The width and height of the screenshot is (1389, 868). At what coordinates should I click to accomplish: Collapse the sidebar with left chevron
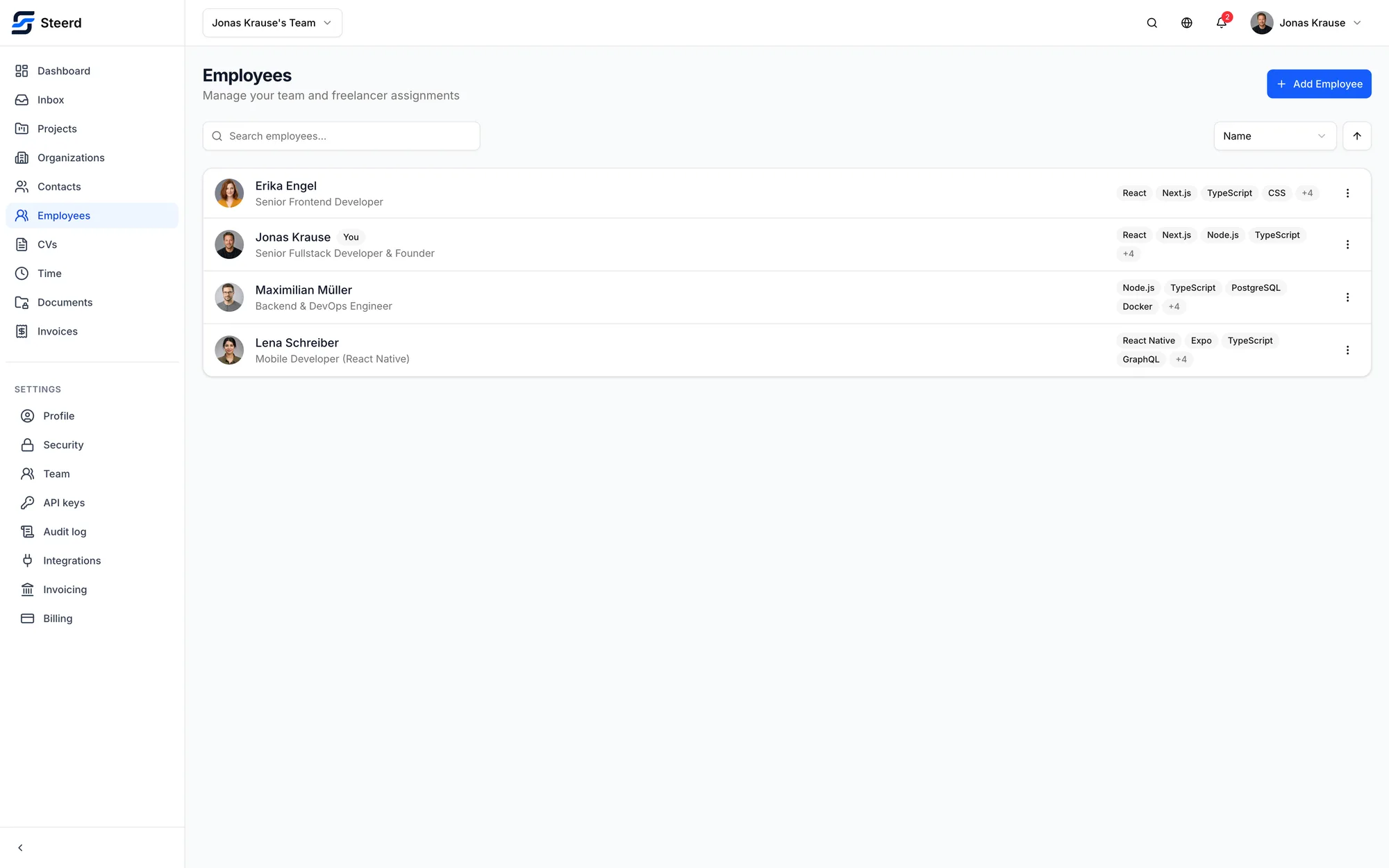click(x=20, y=848)
